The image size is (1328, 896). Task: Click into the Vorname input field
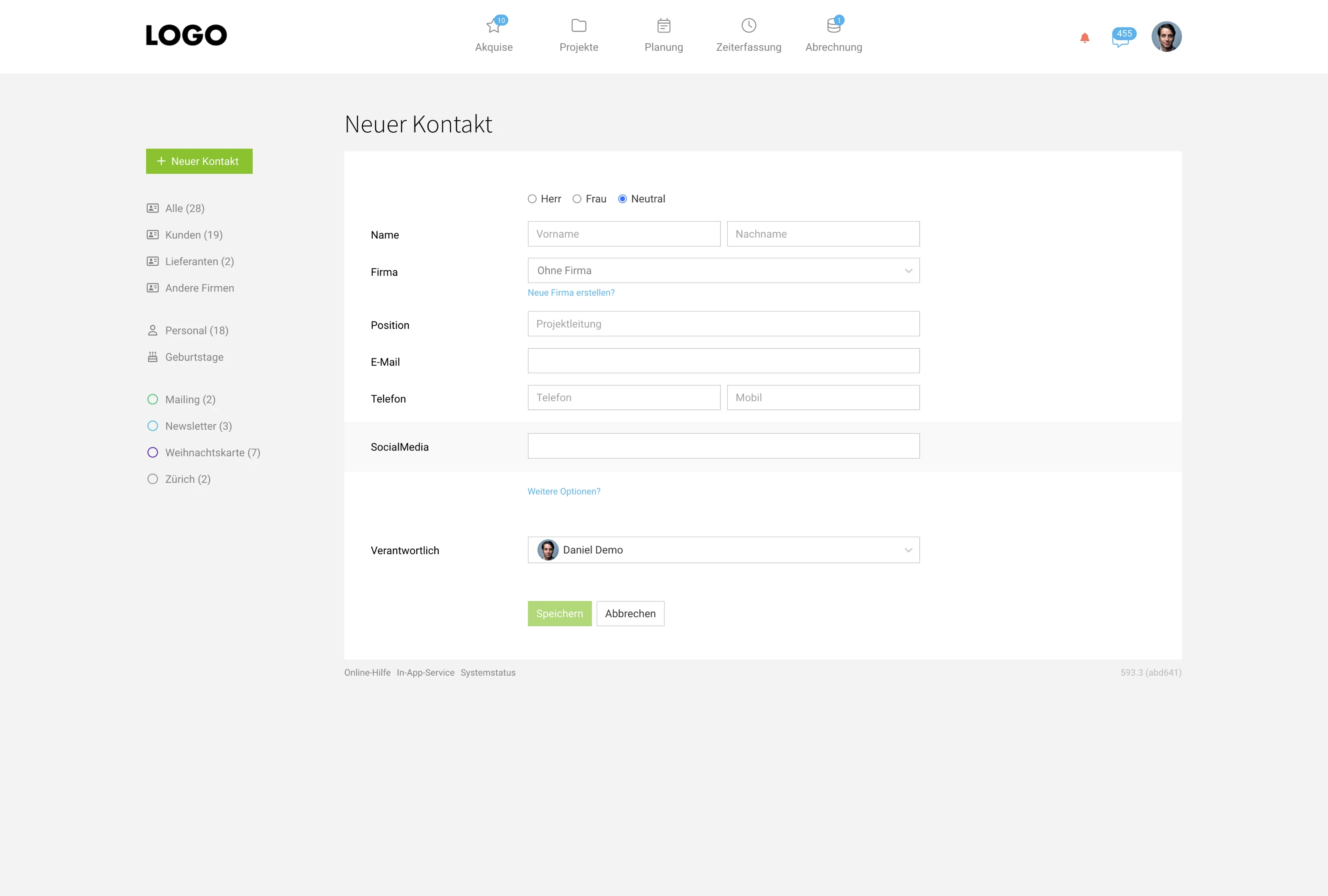click(x=623, y=234)
